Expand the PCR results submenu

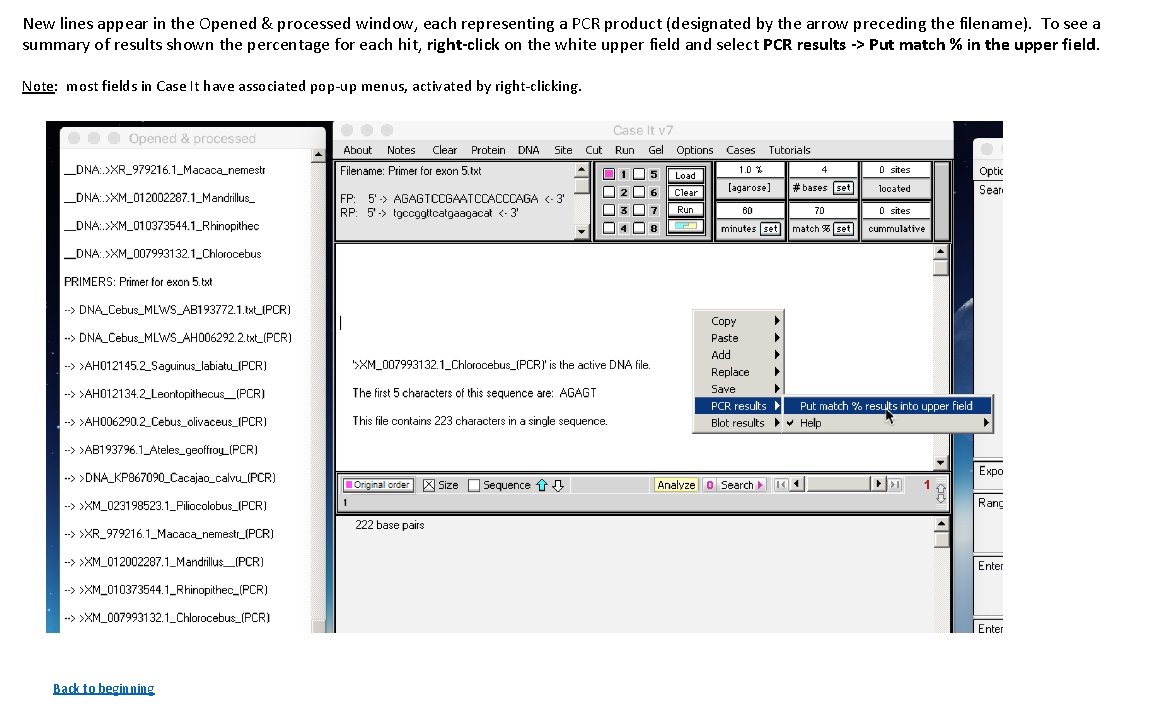pyautogui.click(x=738, y=405)
